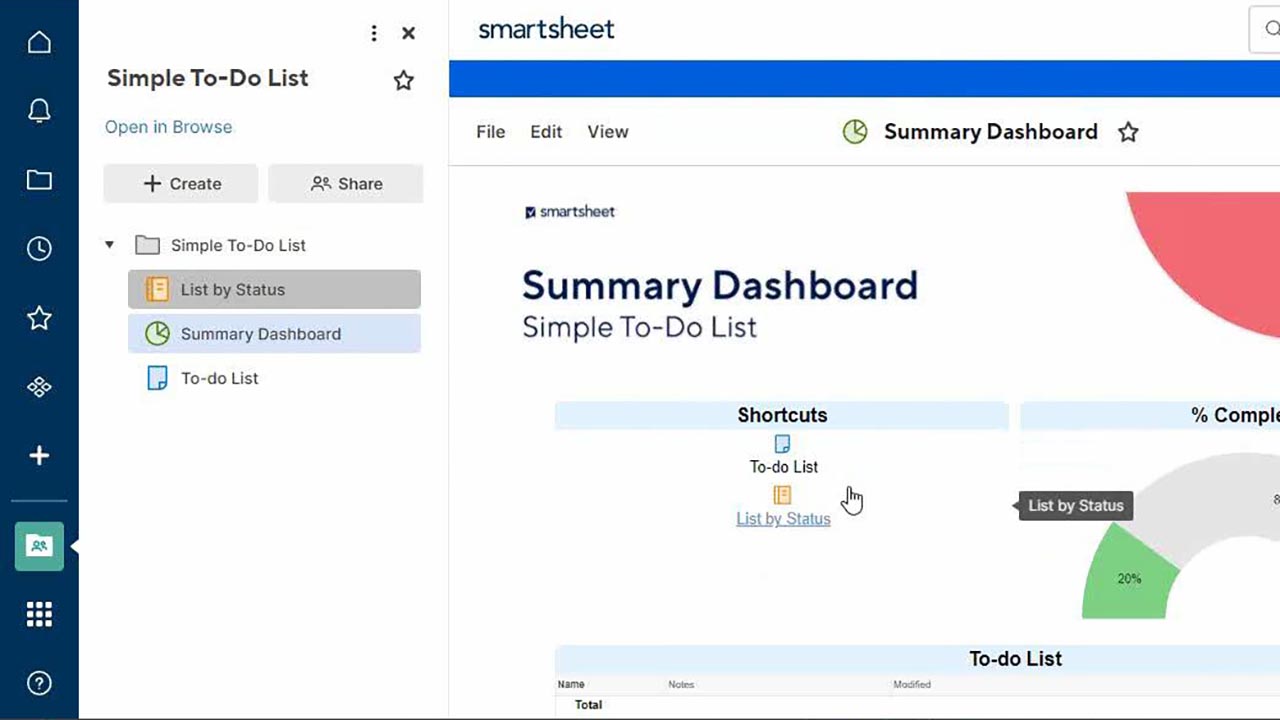The image size is (1280, 720).
Task: Open the File menu
Action: pyautogui.click(x=490, y=131)
